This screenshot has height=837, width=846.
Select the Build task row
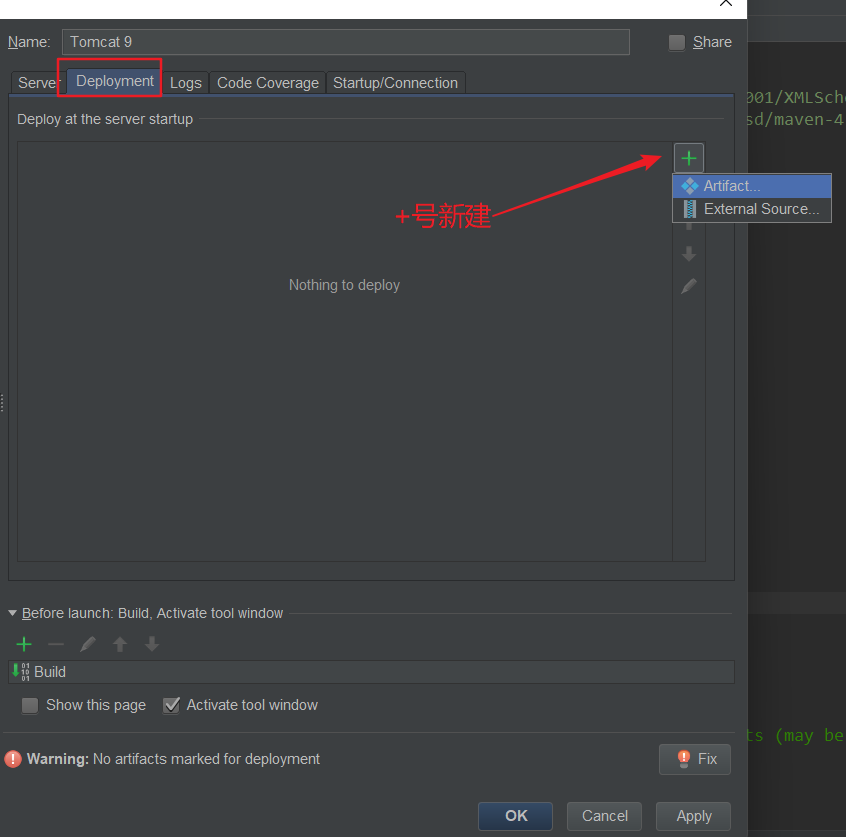coord(371,672)
